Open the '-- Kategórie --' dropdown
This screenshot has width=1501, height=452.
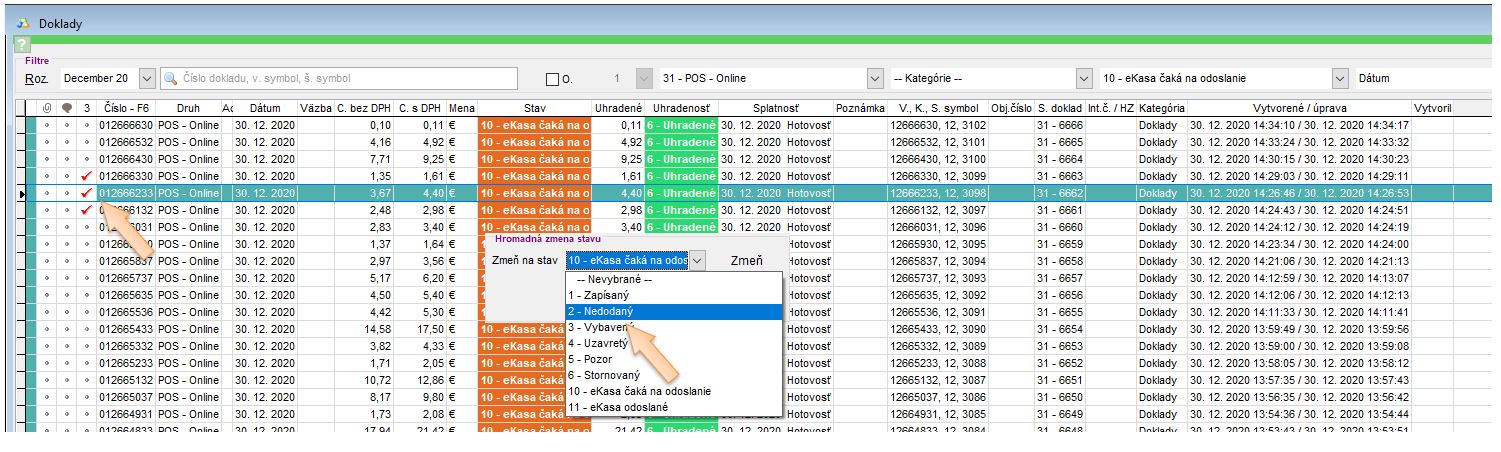click(x=1084, y=78)
